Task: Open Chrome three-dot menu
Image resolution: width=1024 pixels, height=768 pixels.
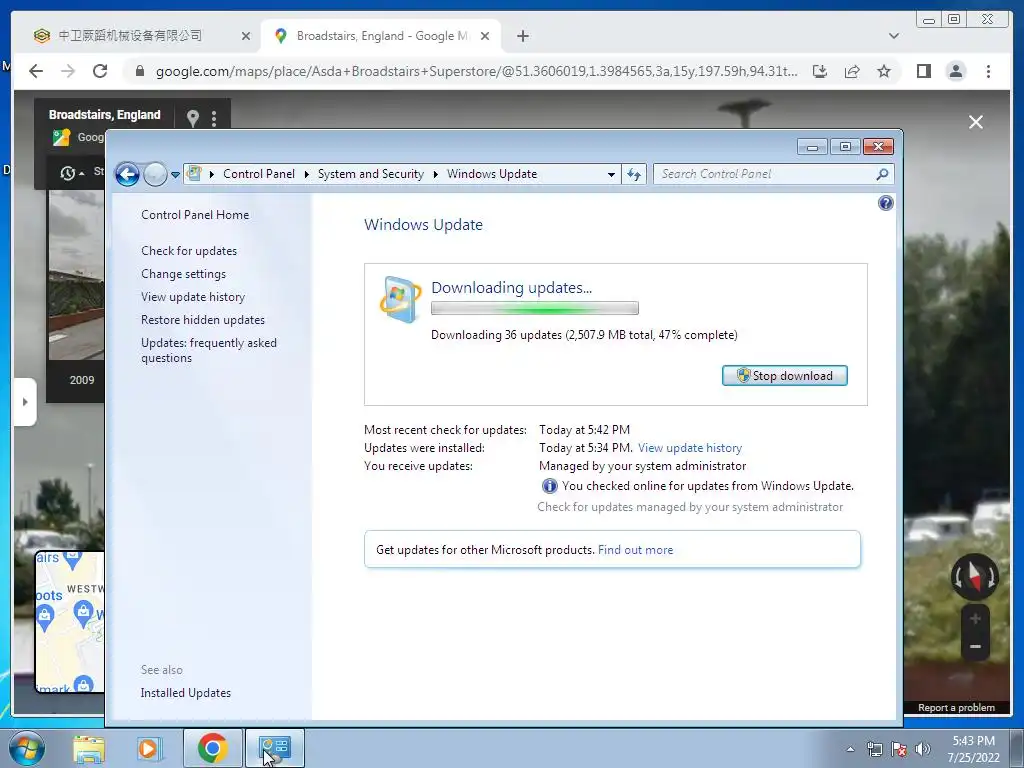Action: tap(988, 71)
